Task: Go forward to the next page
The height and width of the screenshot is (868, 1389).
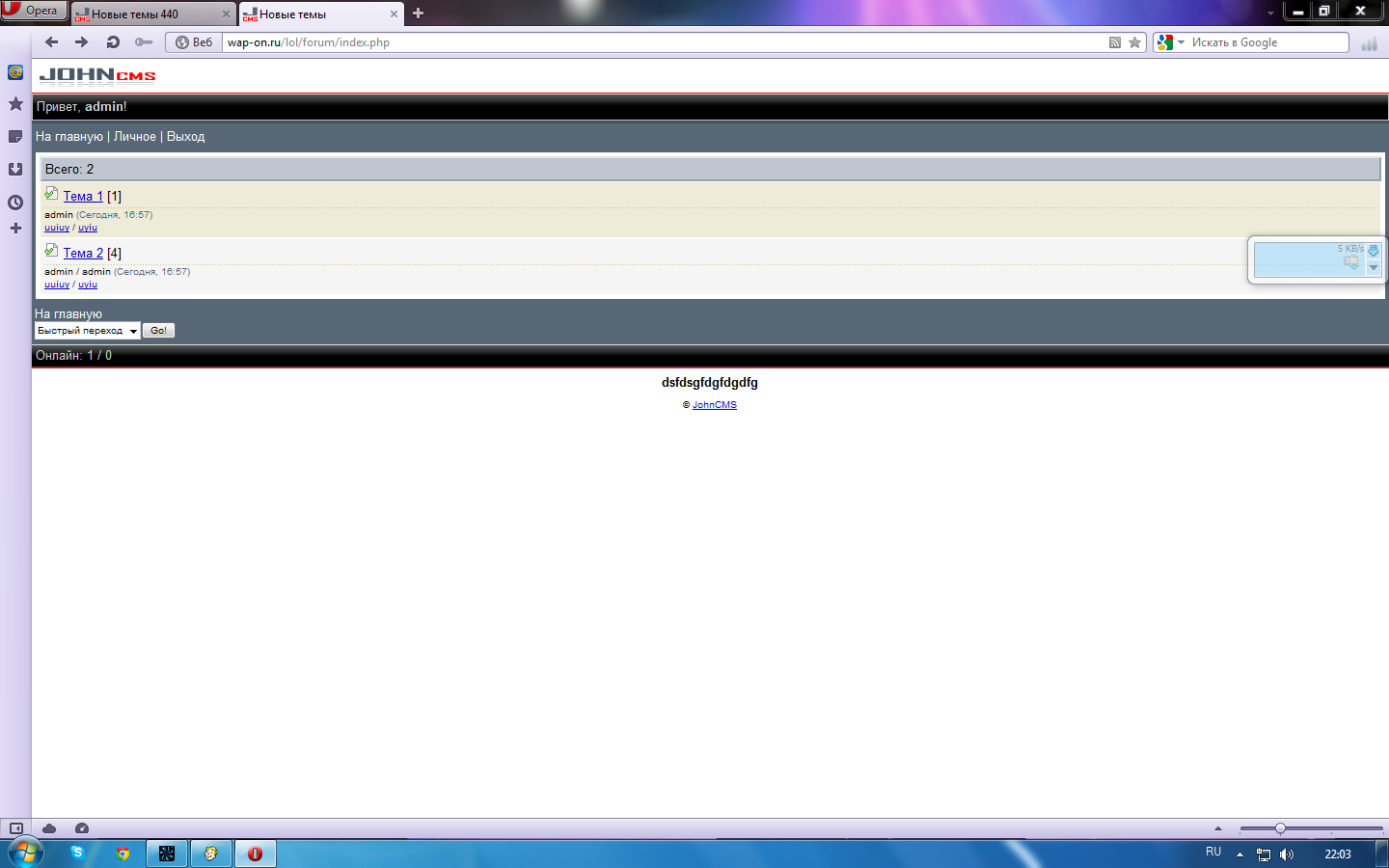Action: click(82, 42)
